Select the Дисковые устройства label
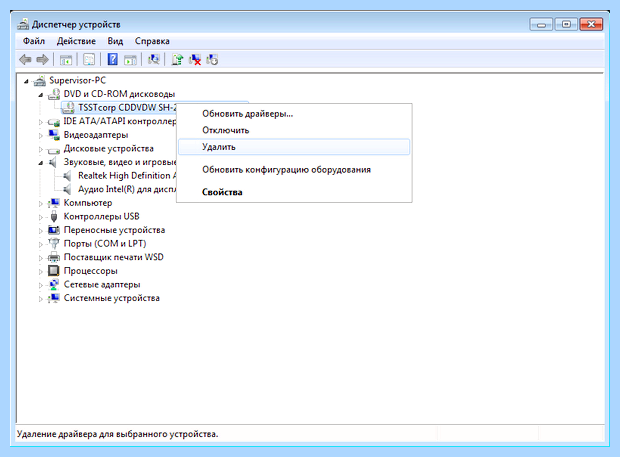The width and height of the screenshot is (620, 457). pos(109,149)
